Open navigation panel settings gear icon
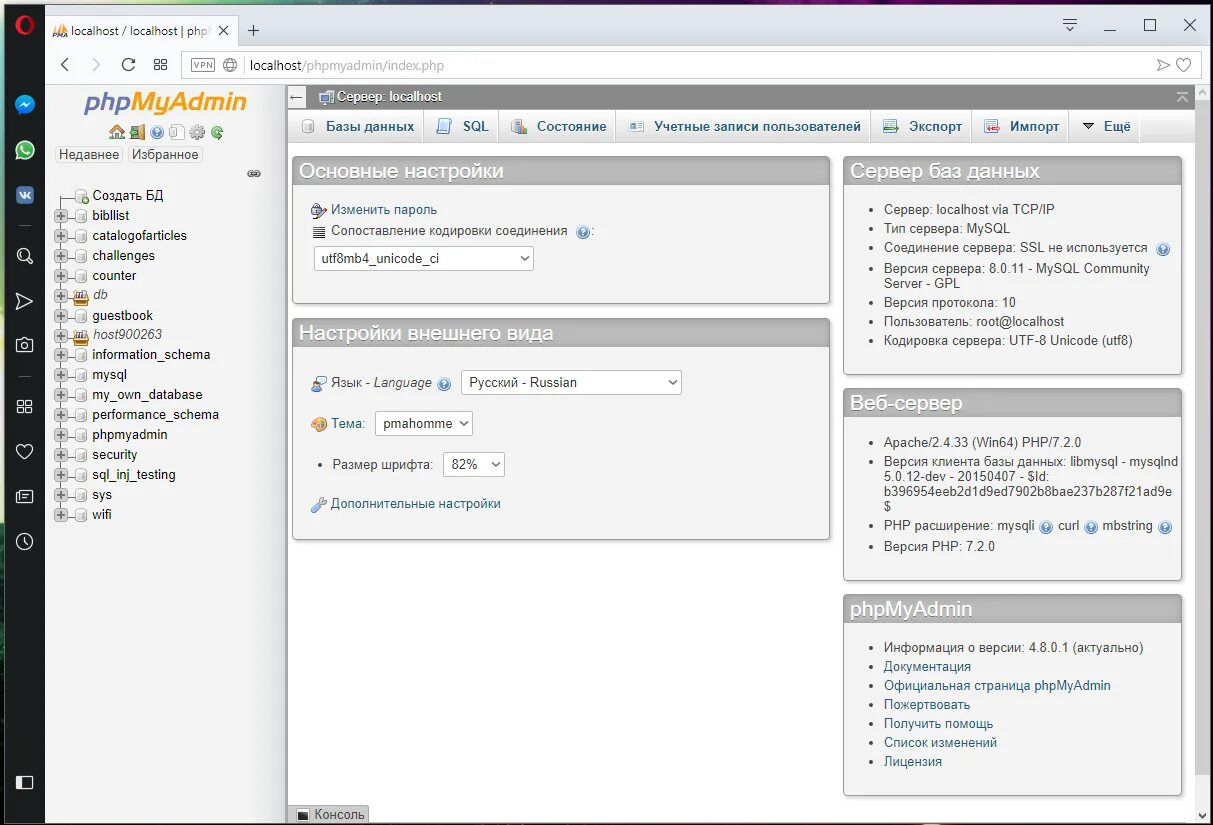The image size is (1213, 825). click(x=197, y=132)
